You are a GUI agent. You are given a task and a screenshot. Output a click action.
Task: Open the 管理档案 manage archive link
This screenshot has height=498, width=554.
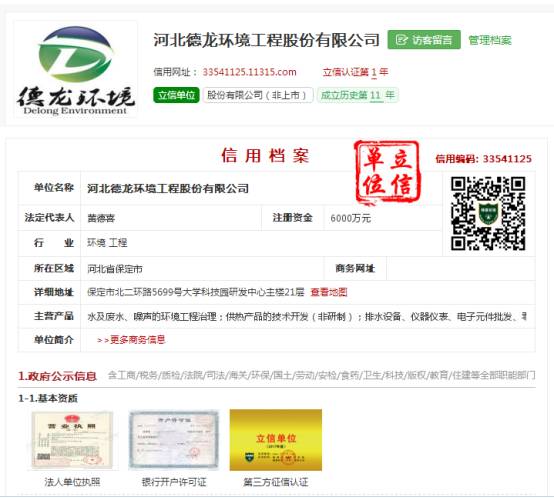click(x=490, y=40)
